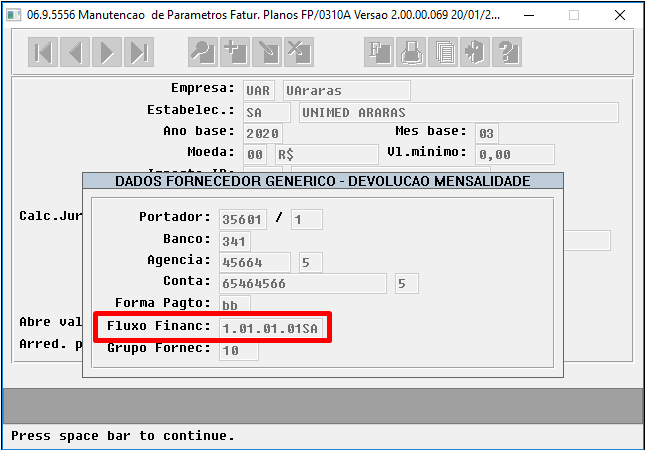Go to next record arrow icon

pos(107,52)
